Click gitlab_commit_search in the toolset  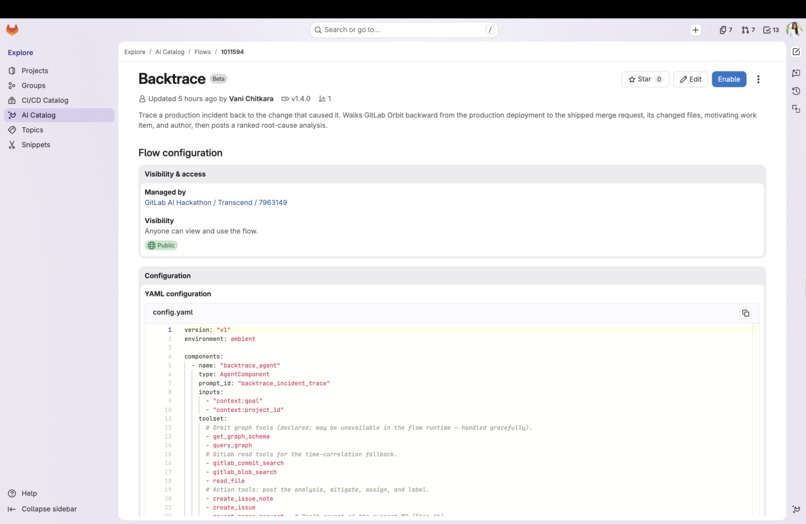(248, 463)
